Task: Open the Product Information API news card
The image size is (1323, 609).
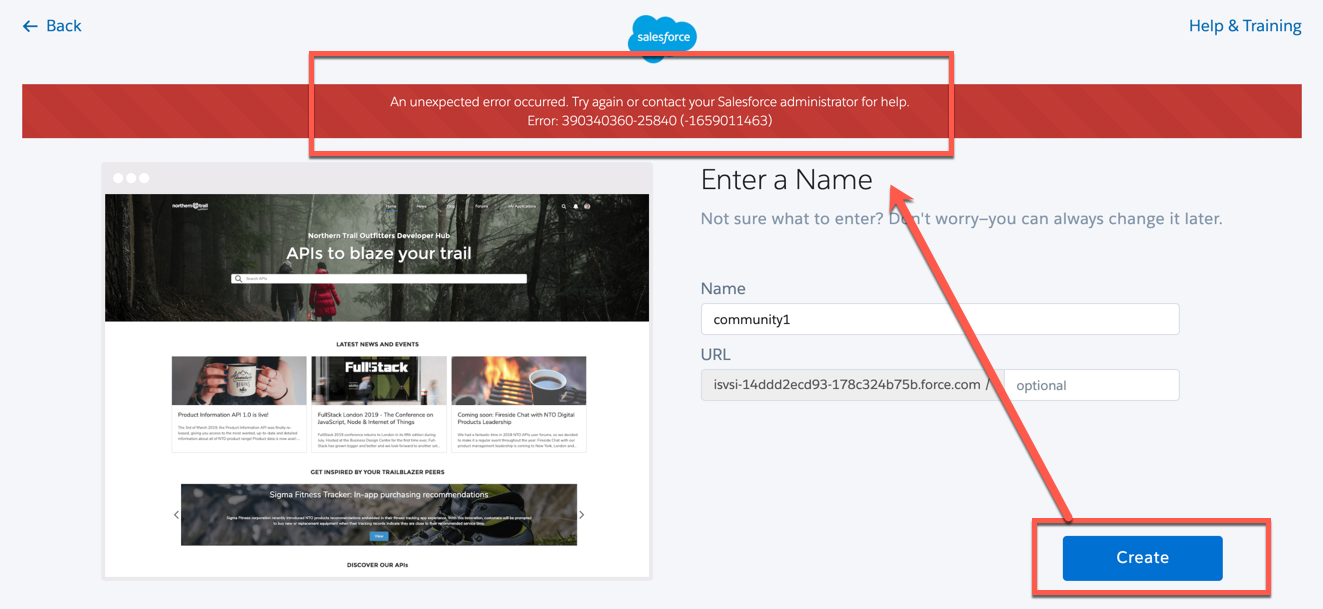Action: tap(238, 403)
